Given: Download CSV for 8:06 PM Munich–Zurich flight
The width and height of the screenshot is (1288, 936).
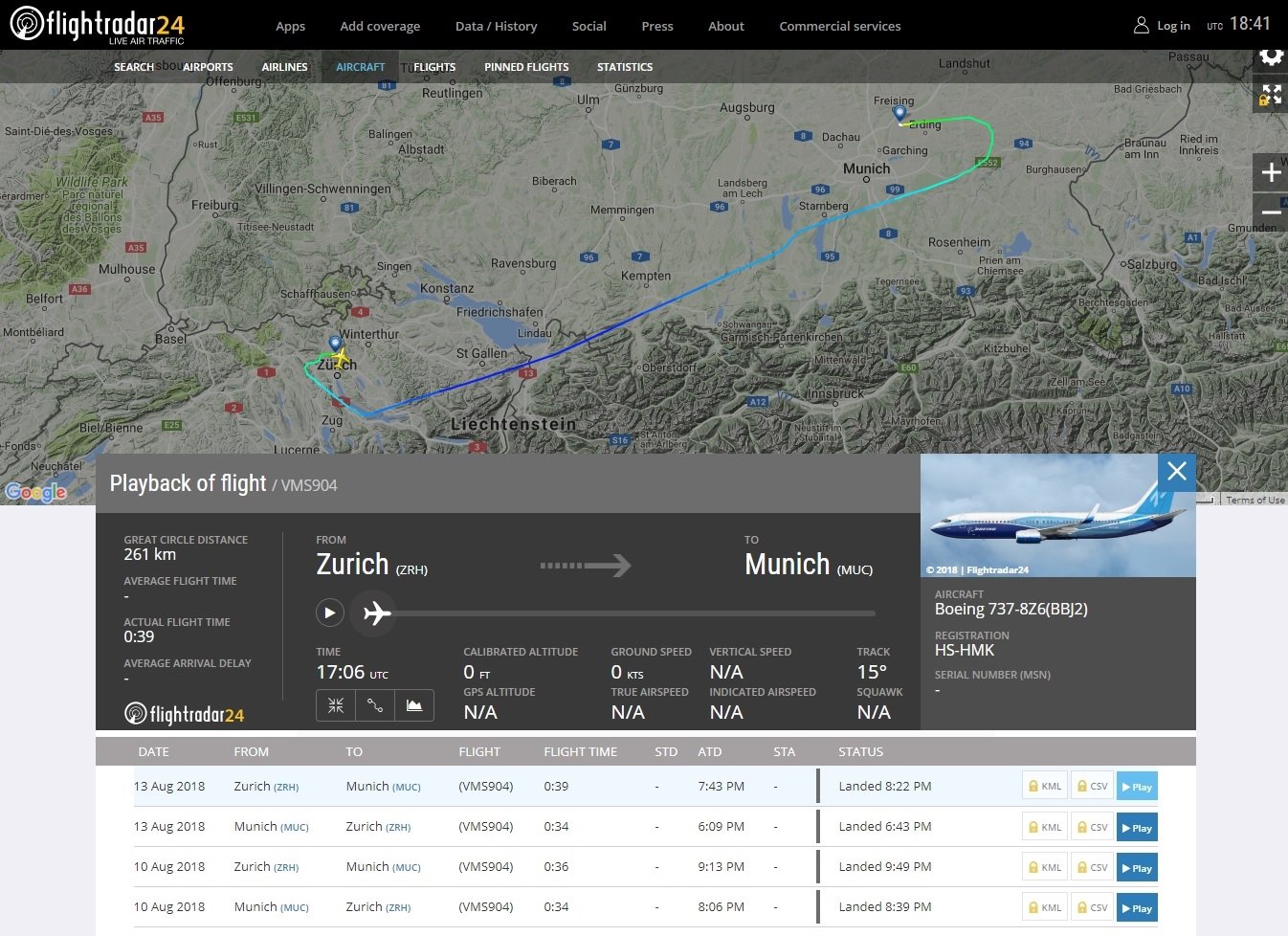Looking at the screenshot, I should (x=1092, y=907).
